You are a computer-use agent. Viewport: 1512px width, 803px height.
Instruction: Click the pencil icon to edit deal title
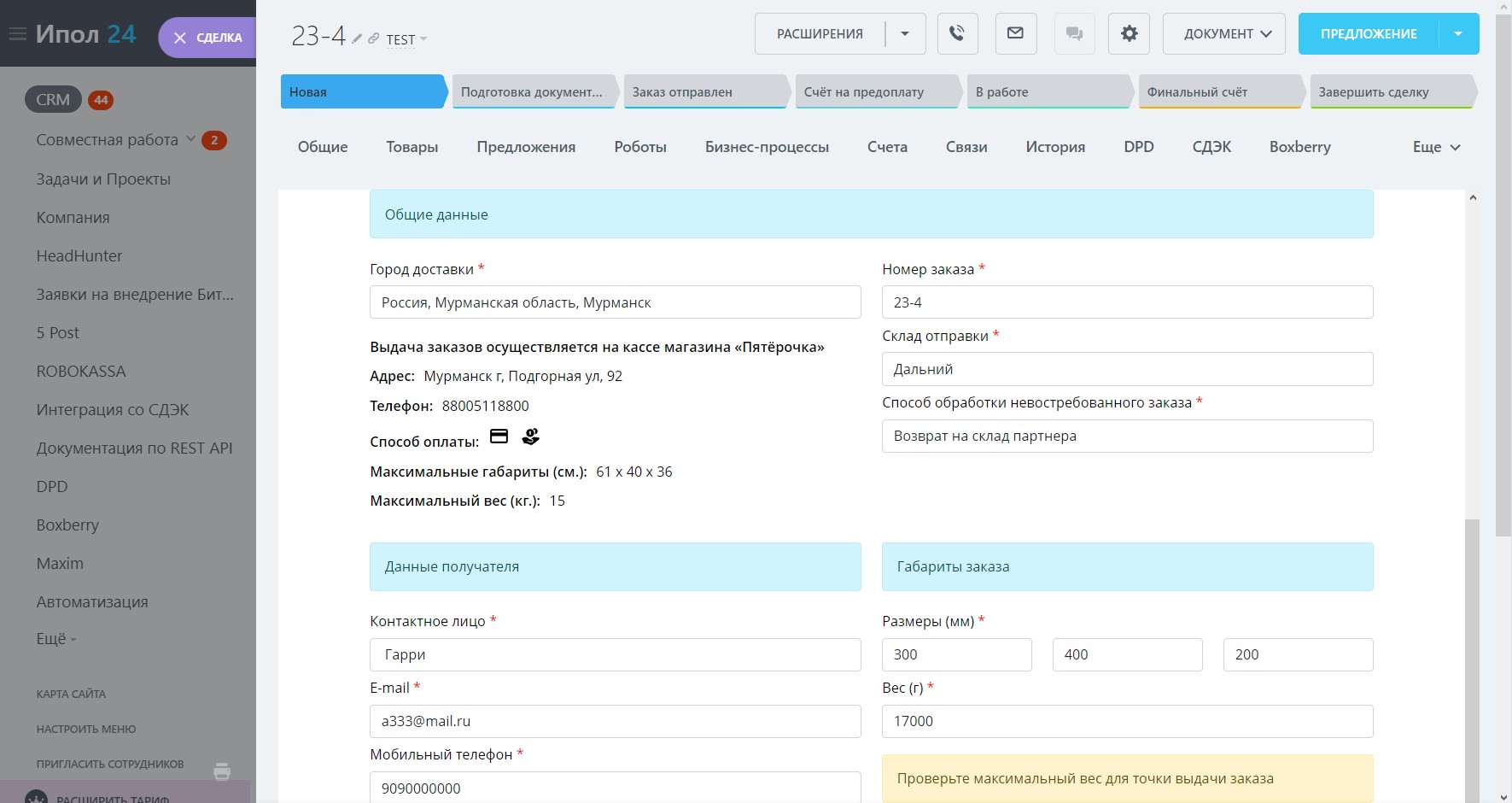pyautogui.click(x=357, y=38)
